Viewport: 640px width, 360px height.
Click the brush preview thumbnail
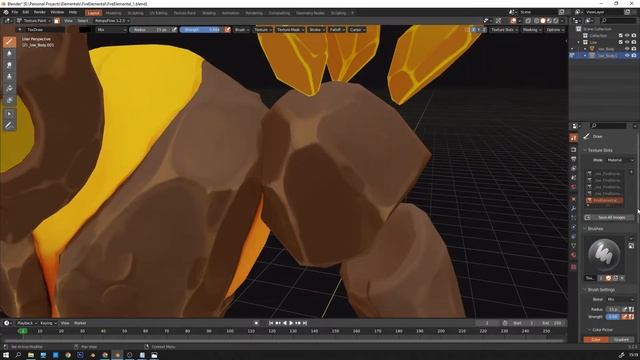pos(604,254)
